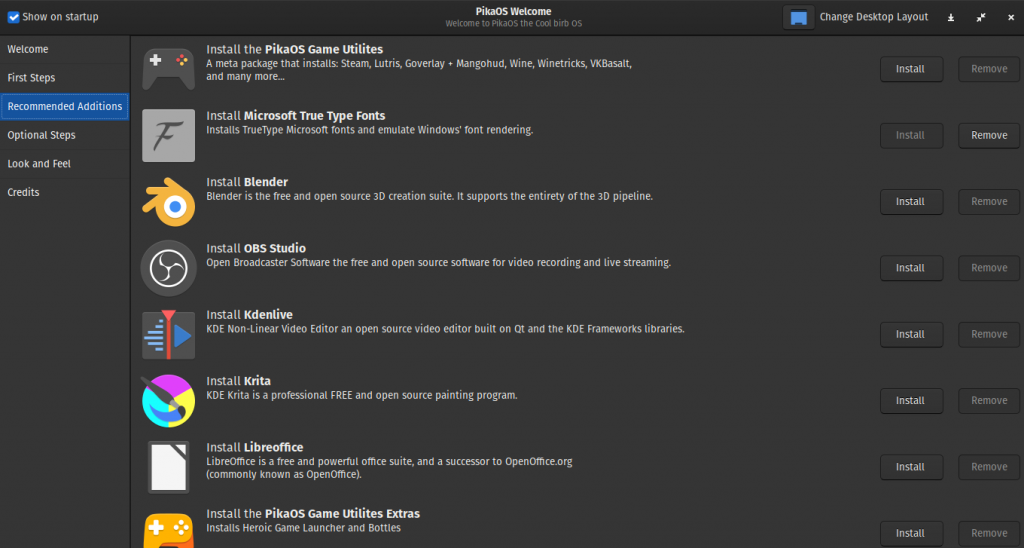Minimize the window using the titlebar down-arrow
The width and height of the screenshot is (1024, 548).
click(951, 17)
